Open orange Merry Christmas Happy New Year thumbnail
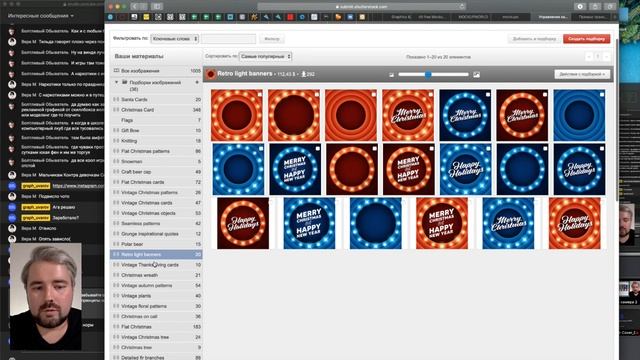The width and height of the screenshot is (640, 360). pyautogui.click(x=442, y=223)
